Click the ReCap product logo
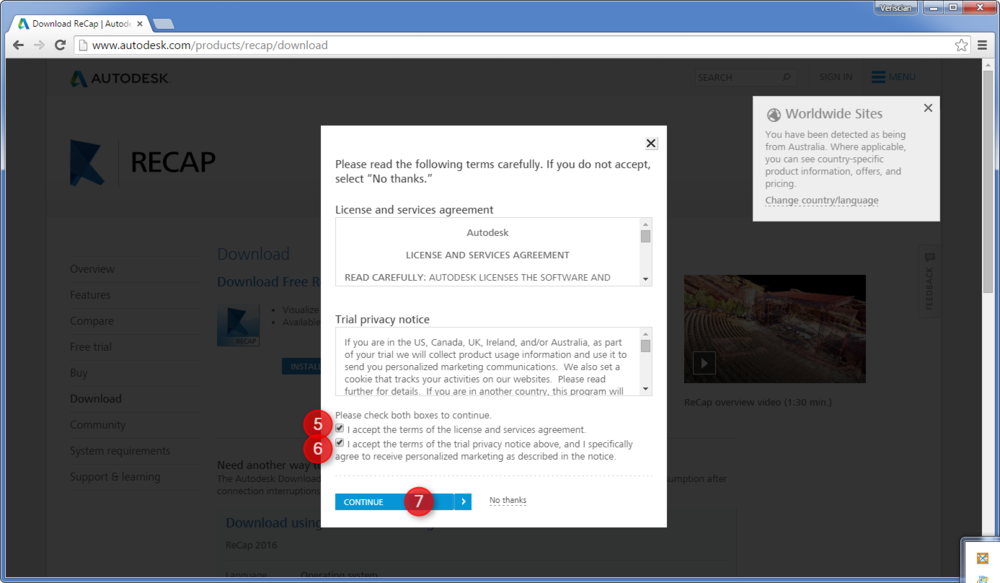 tap(87, 163)
